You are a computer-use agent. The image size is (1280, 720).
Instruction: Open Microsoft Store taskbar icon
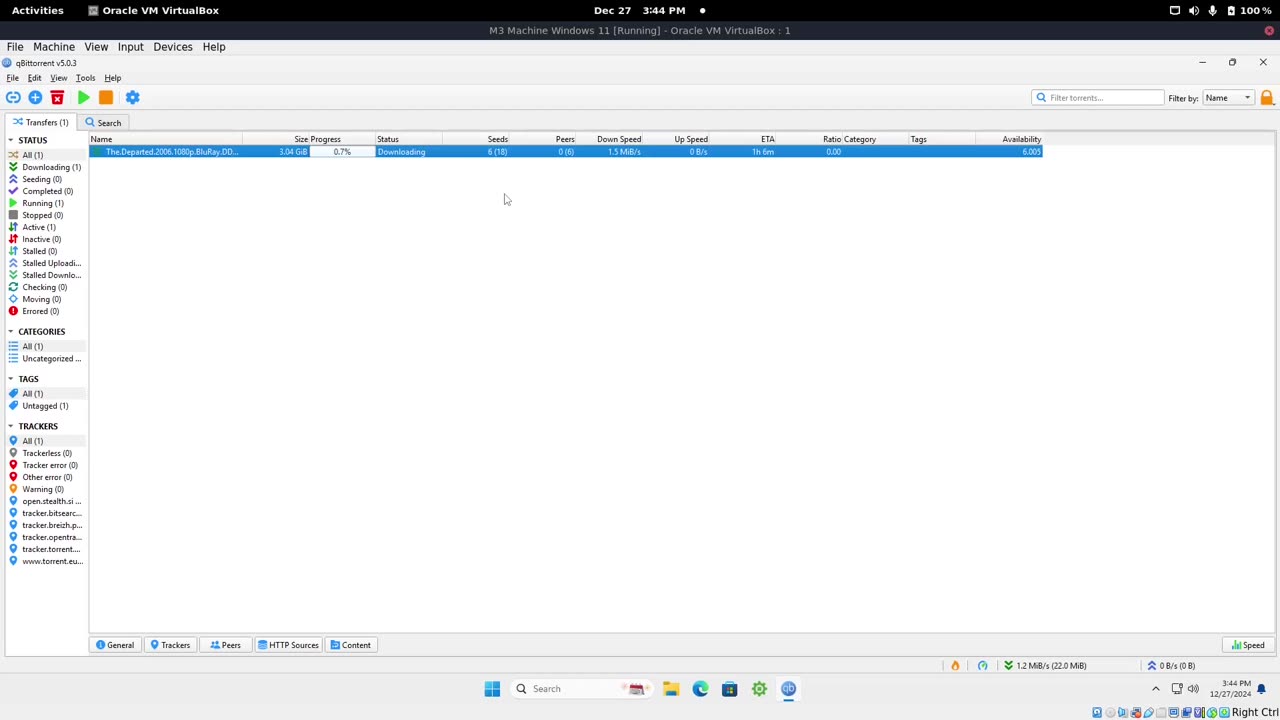coord(729,689)
